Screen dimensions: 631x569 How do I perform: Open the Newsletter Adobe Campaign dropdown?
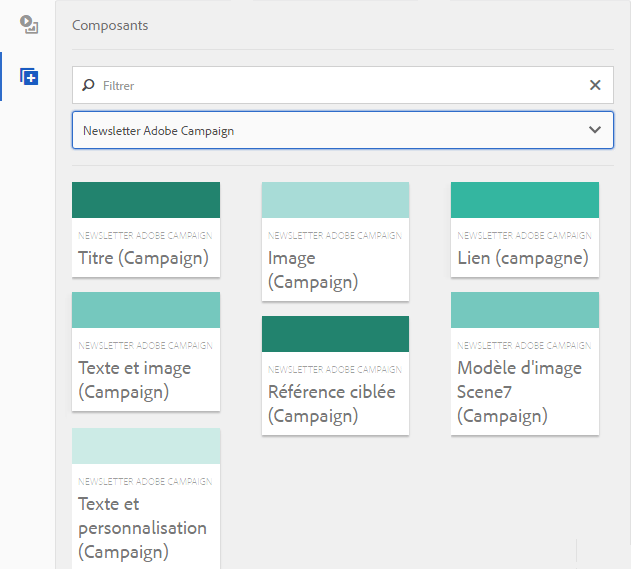coord(330,130)
